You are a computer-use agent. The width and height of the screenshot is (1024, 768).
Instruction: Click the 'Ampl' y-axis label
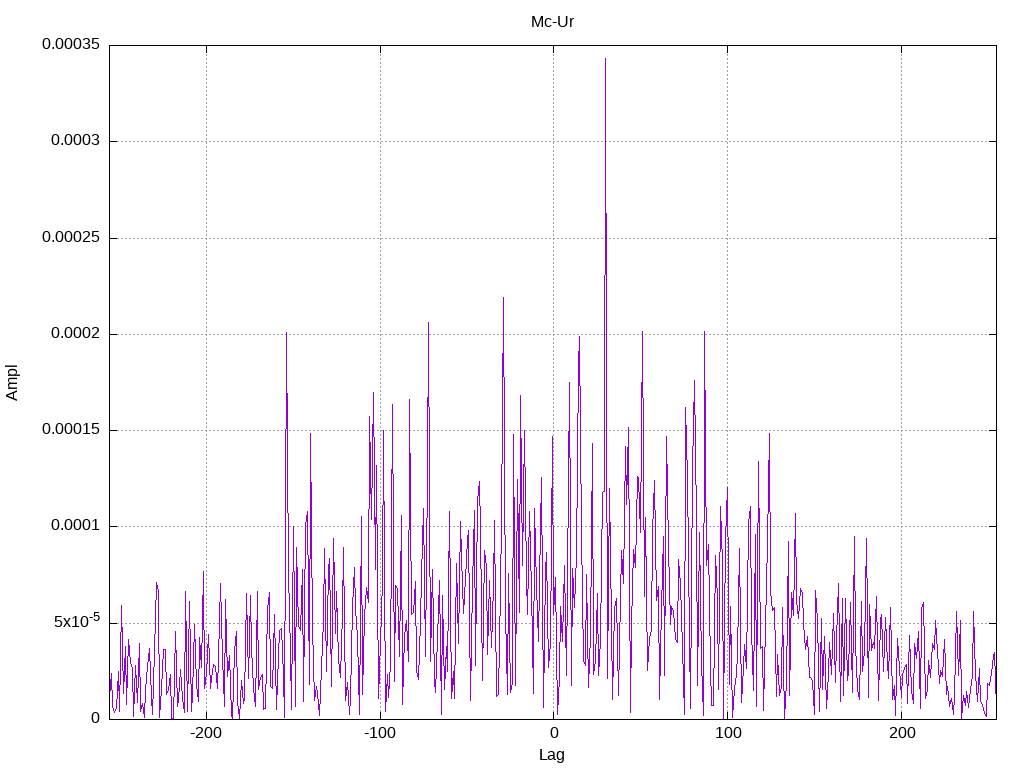pos(12,383)
